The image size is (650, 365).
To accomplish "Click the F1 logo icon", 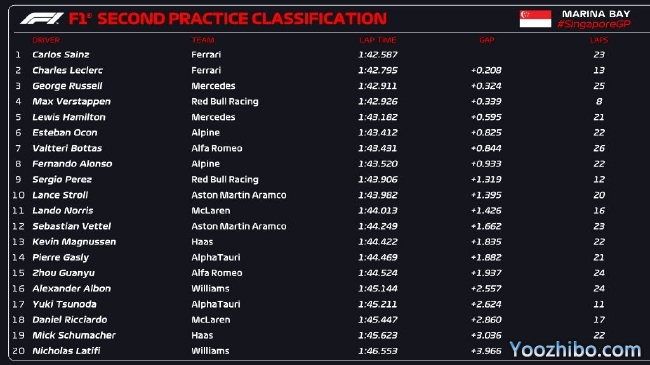I will point(42,19).
